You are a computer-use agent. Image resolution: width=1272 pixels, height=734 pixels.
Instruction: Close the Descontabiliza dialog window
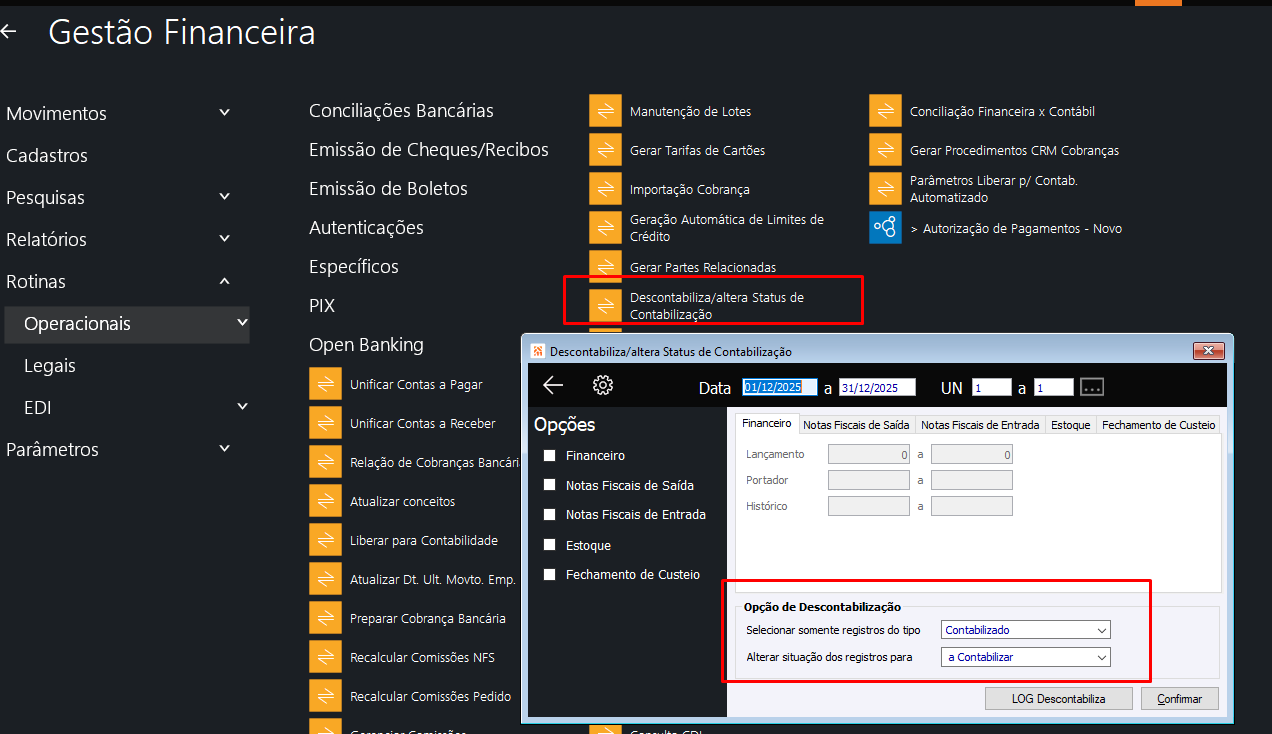(x=1208, y=351)
